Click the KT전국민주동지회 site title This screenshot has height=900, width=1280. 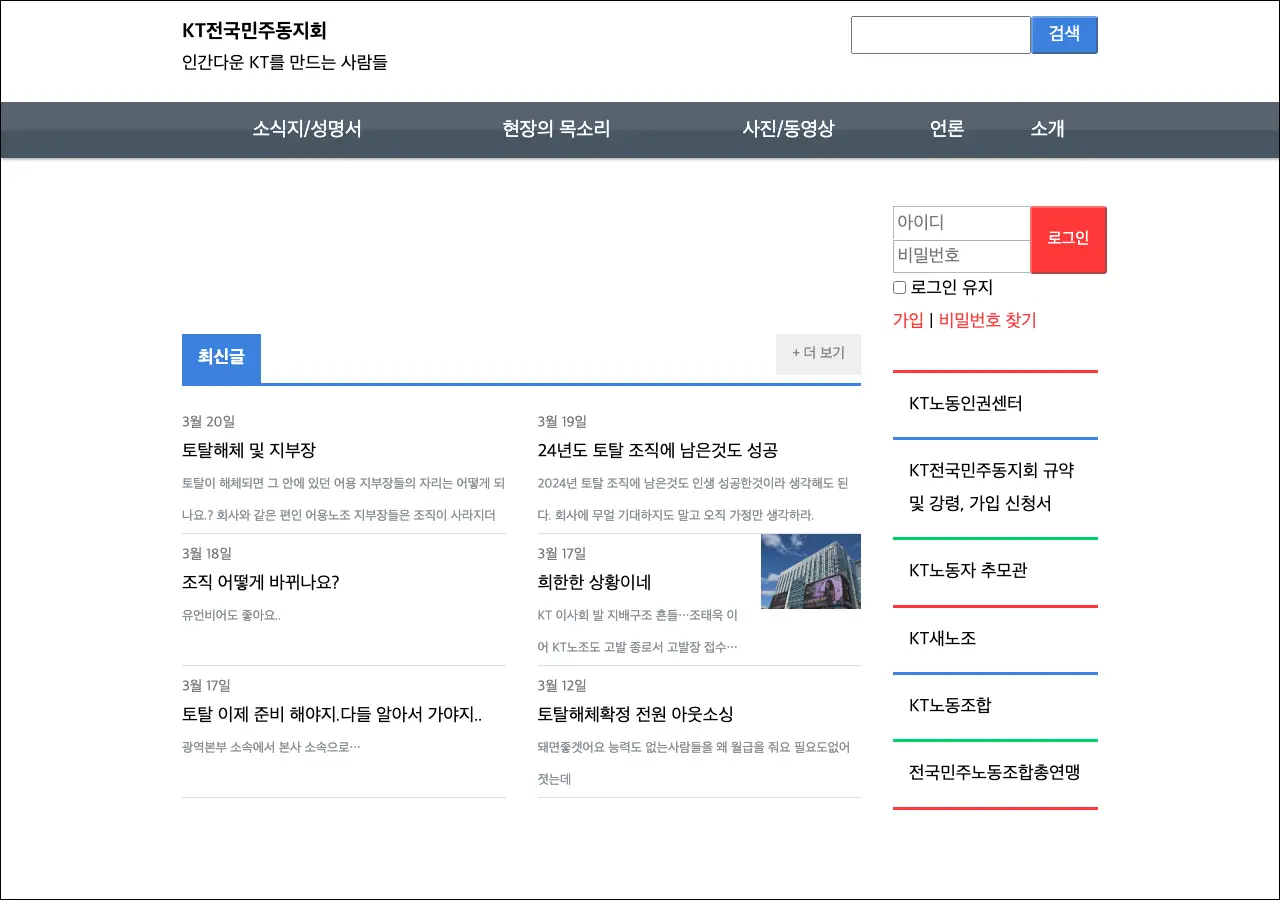pos(254,31)
